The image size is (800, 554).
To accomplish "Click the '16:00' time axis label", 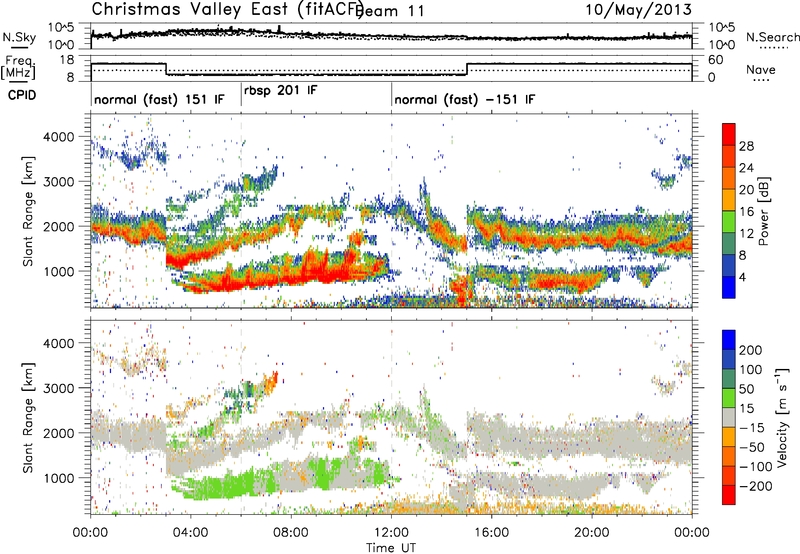I will pos(492,532).
